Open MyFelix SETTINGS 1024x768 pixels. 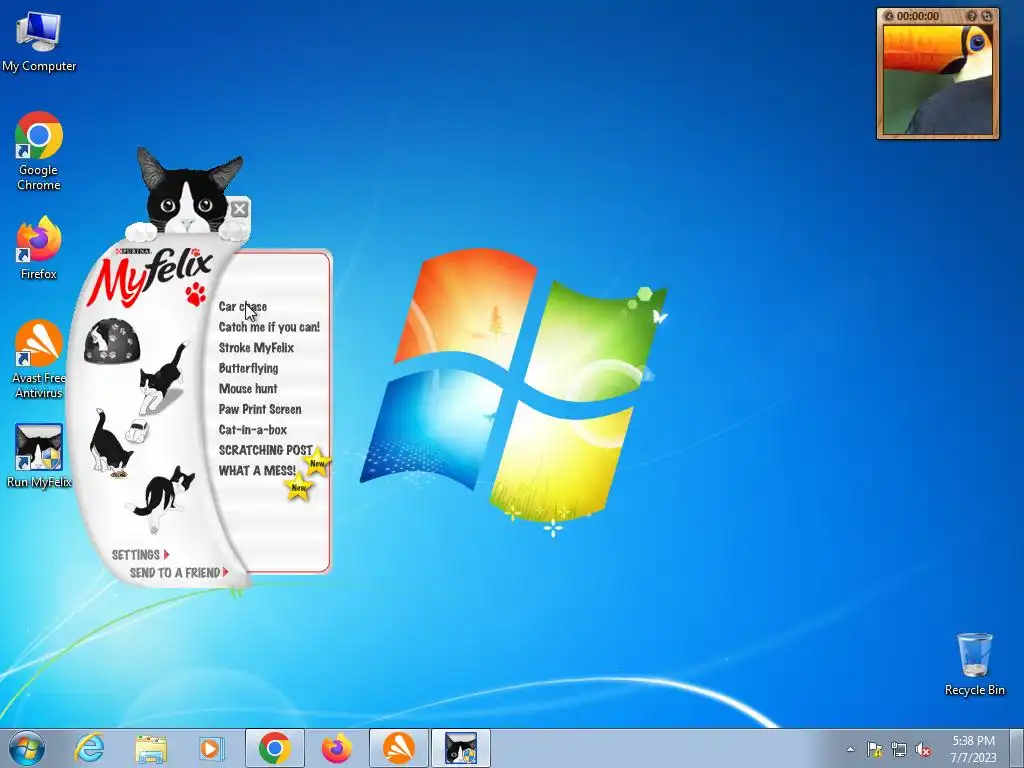(x=136, y=554)
